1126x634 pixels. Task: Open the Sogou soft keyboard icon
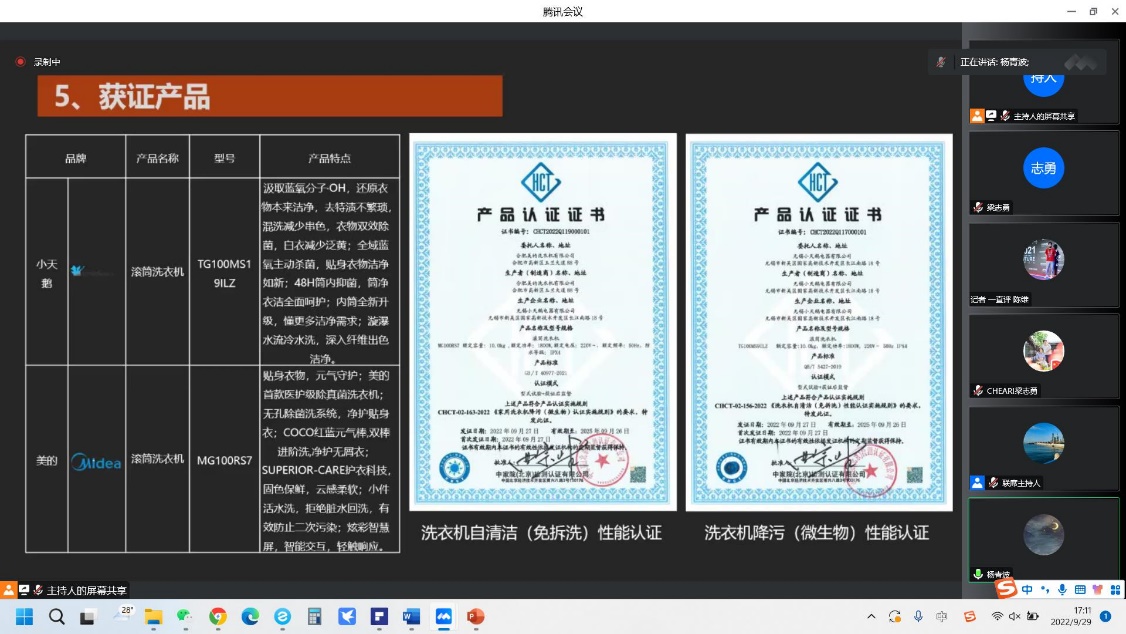pyautogui.click(x=1081, y=590)
